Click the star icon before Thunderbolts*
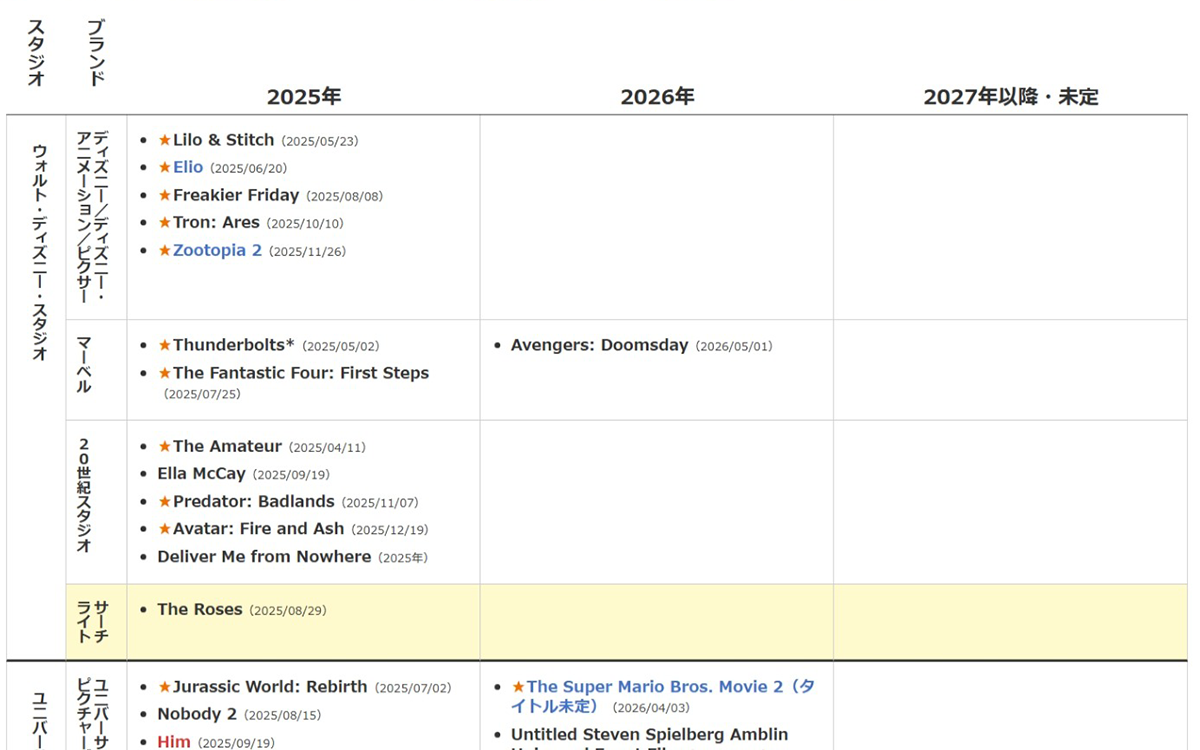This screenshot has height=750, width=1200. pyautogui.click(x=165, y=345)
